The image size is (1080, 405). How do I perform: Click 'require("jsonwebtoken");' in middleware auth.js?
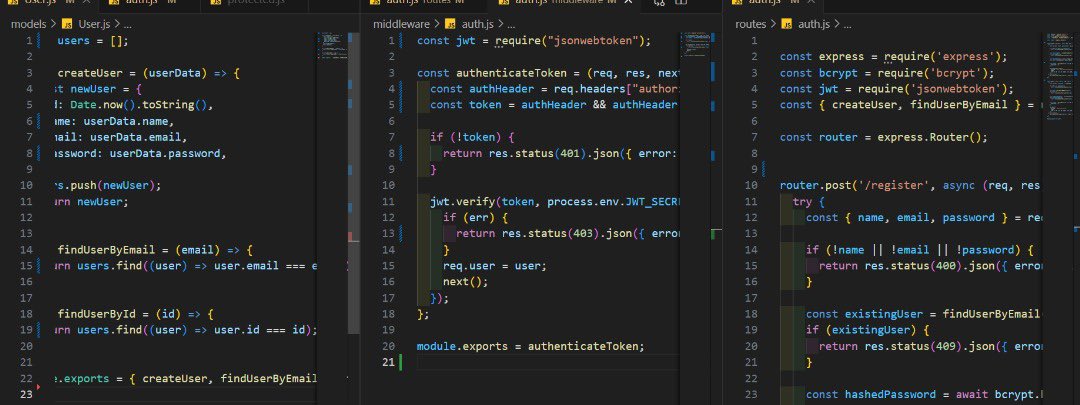pyautogui.click(x=573, y=41)
